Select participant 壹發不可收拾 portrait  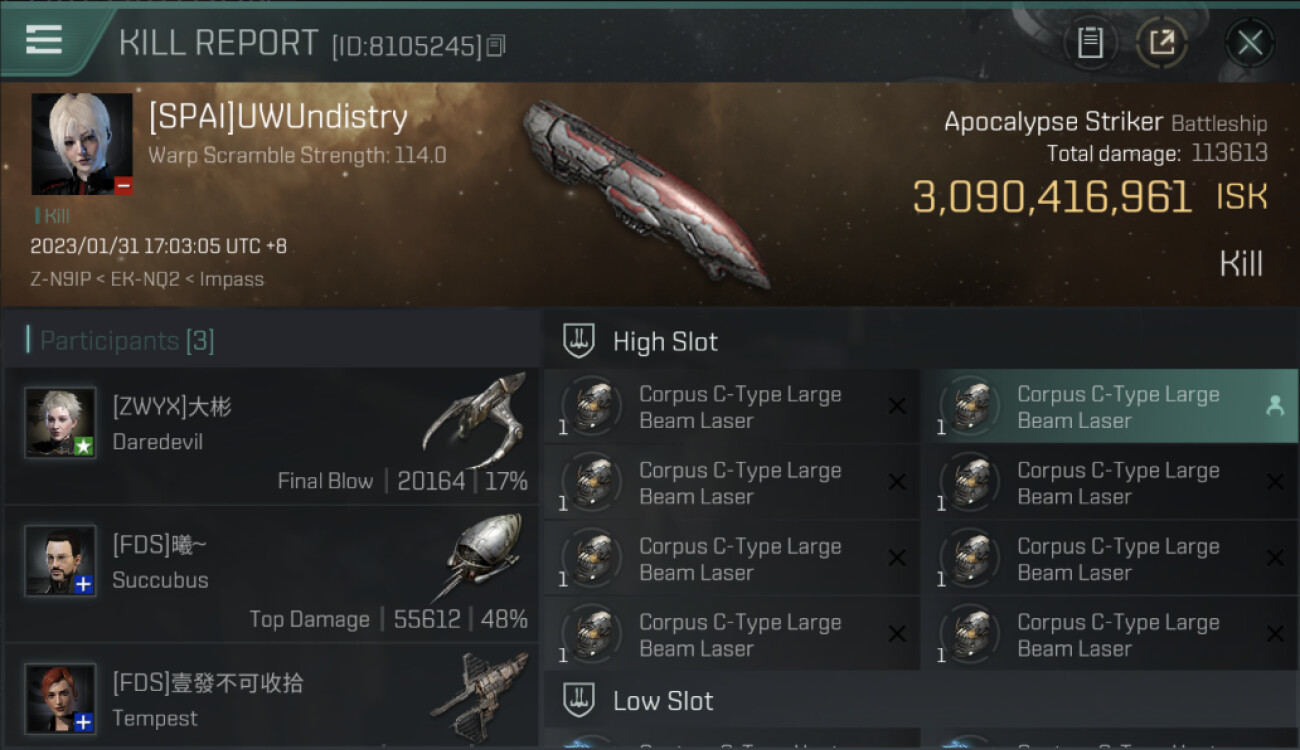[x=60, y=698]
